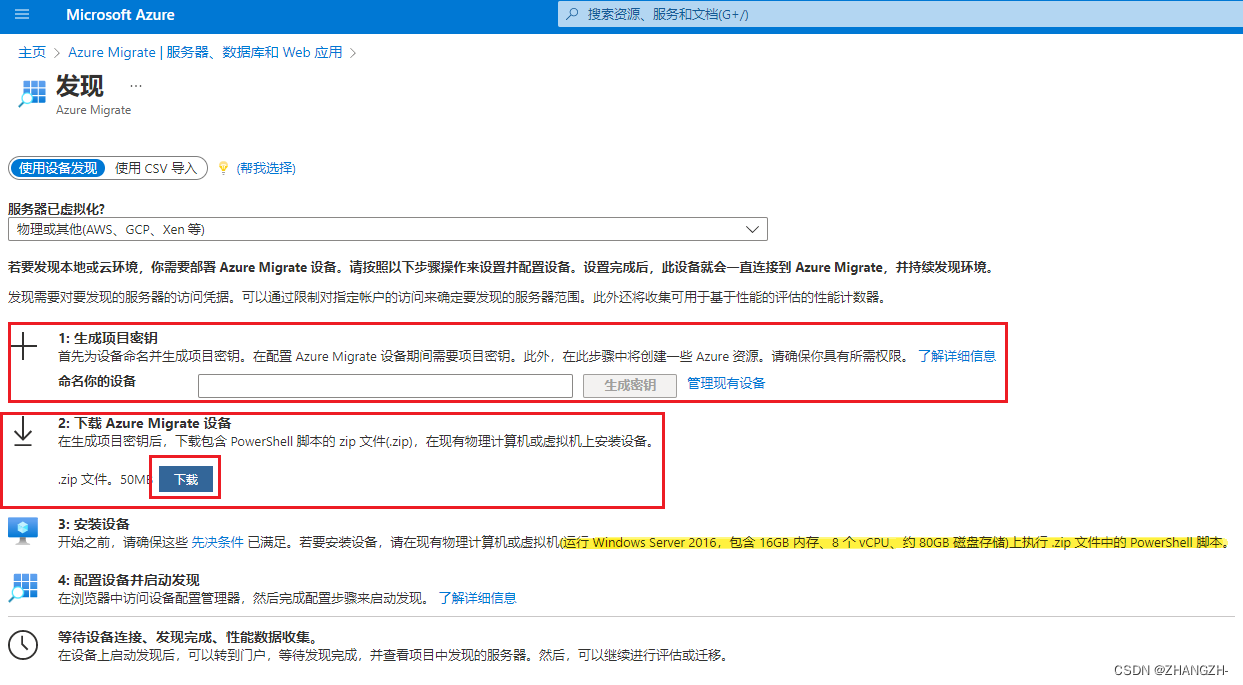Click the 1: 生成项目密钥 heading
1243x685 pixels.
point(108,338)
